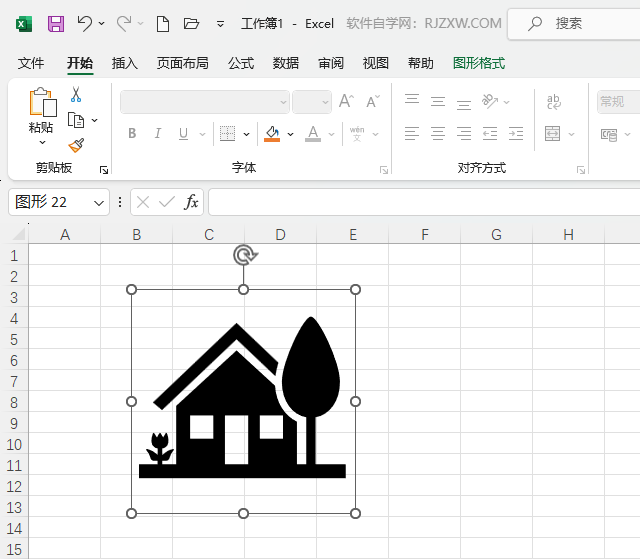Apply cell borders icon

click(227, 133)
